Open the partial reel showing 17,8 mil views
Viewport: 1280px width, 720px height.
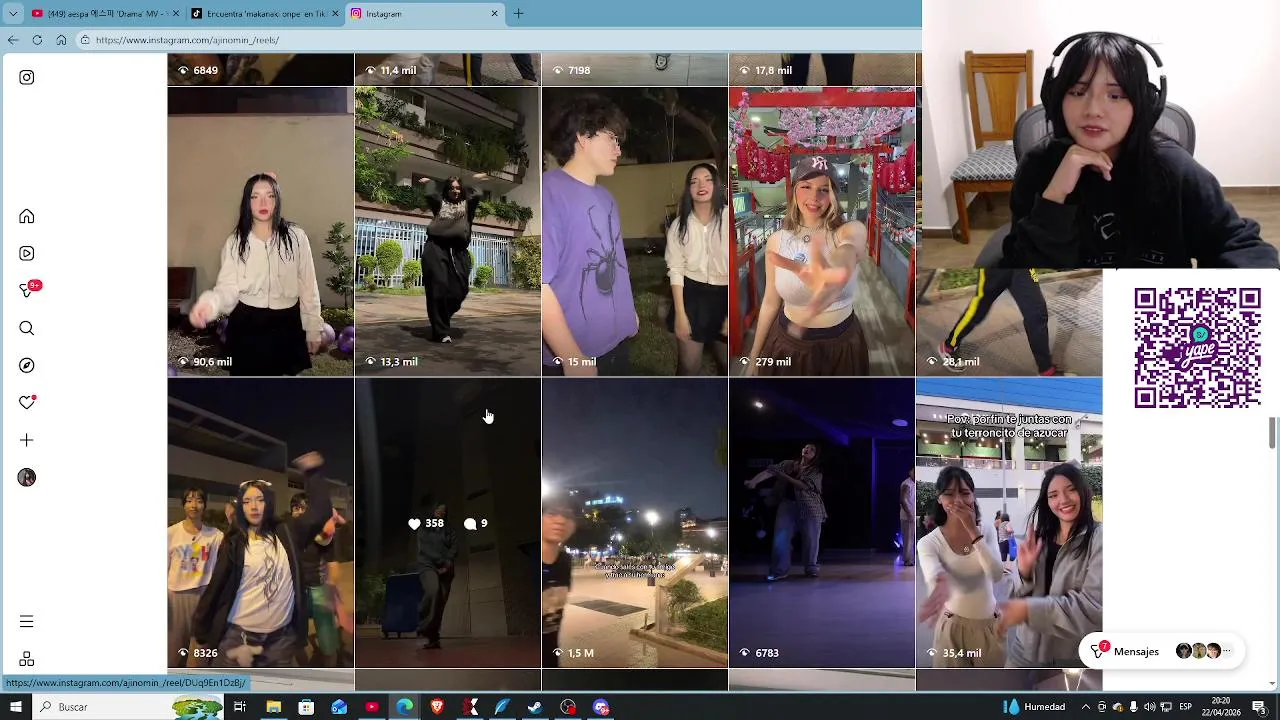tap(821, 70)
